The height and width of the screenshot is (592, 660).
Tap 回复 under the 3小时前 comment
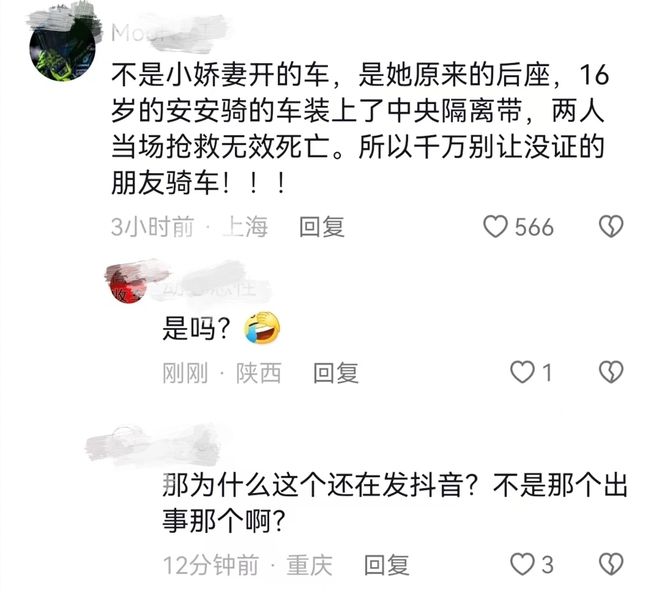point(322,227)
